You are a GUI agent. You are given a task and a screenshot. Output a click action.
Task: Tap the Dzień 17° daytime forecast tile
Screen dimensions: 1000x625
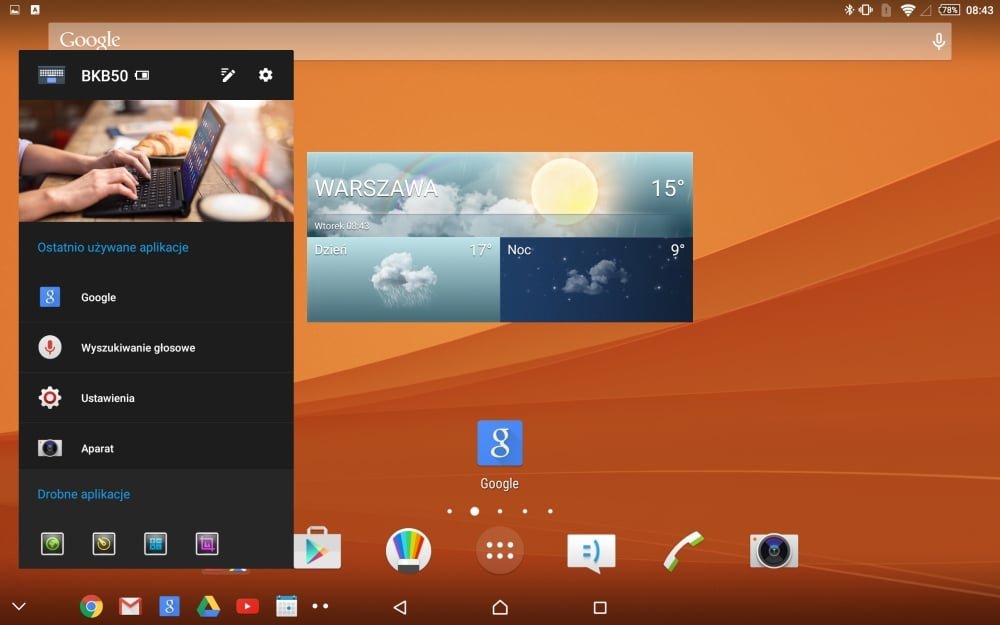pyautogui.click(x=404, y=279)
